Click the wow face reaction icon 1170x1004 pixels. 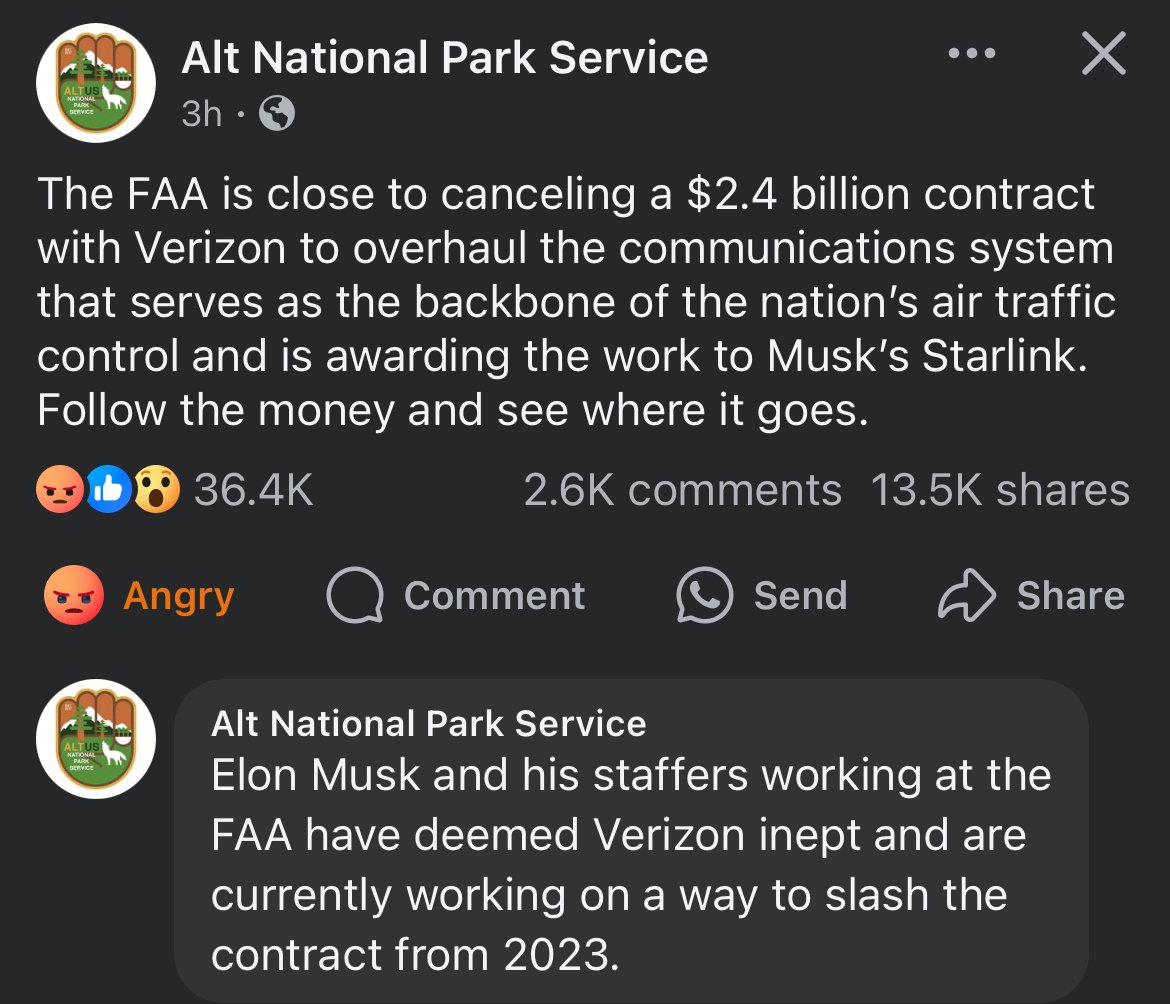point(157,490)
